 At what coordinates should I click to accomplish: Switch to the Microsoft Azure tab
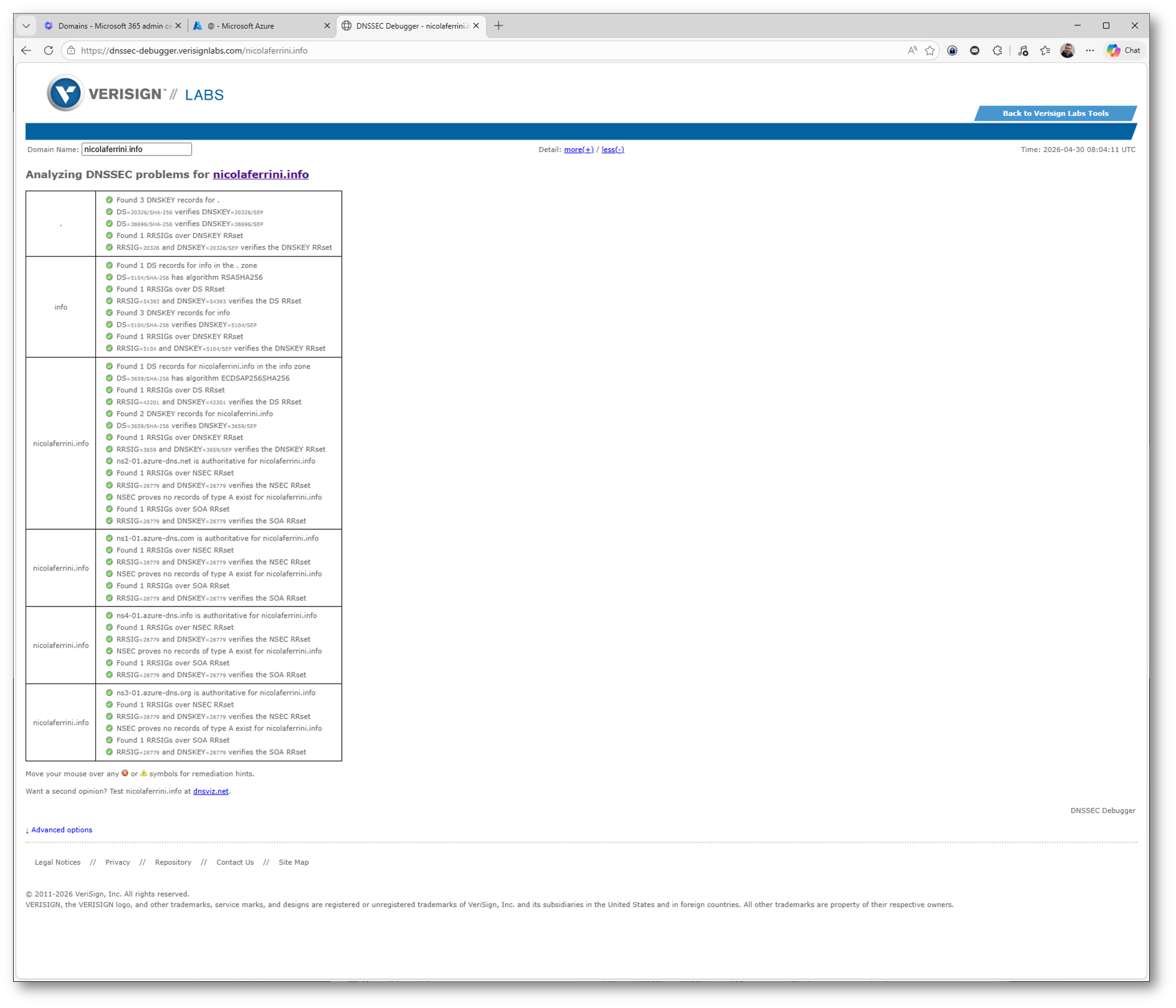pos(258,26)
